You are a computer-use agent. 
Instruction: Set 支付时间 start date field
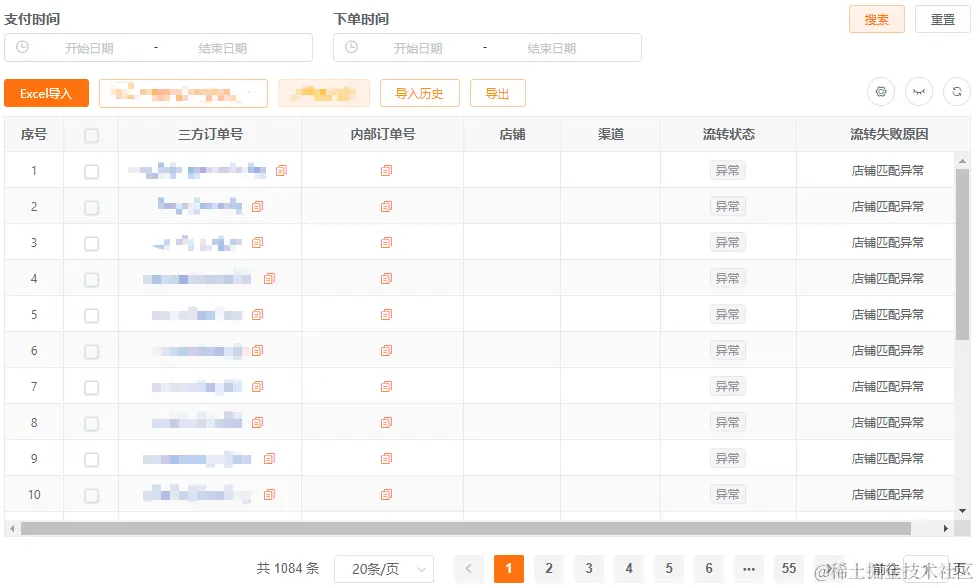point(89,48)
